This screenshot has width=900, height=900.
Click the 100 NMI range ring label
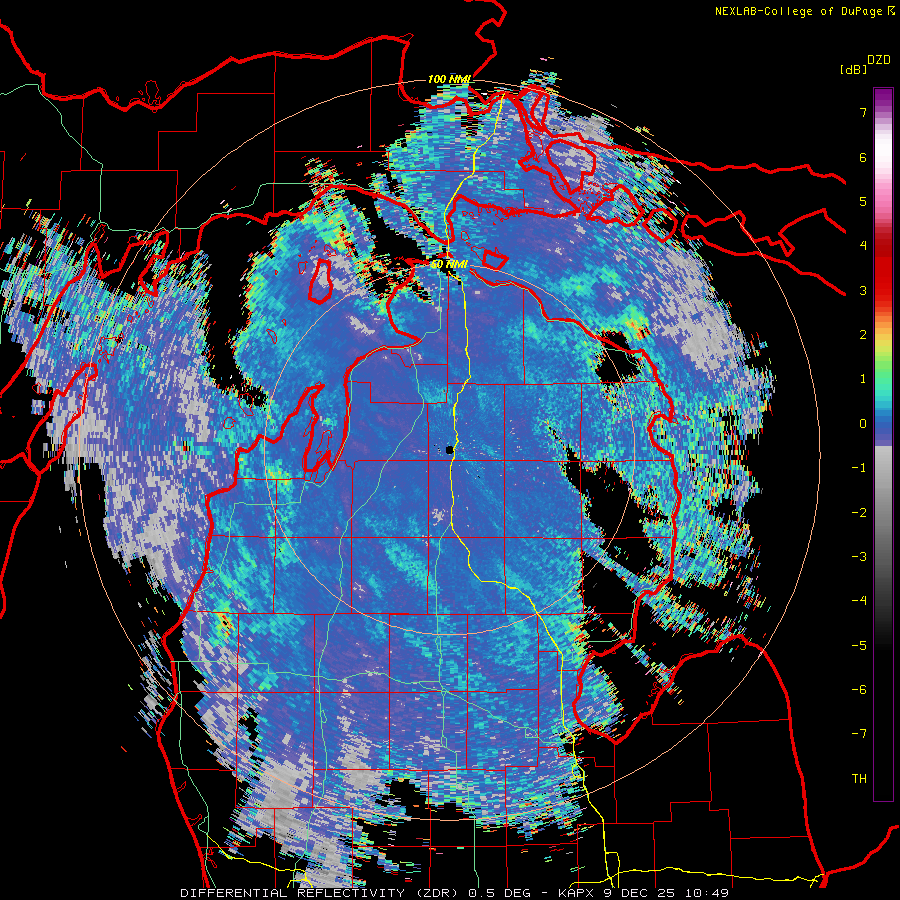pyautogui.click(x=449, y=79)
